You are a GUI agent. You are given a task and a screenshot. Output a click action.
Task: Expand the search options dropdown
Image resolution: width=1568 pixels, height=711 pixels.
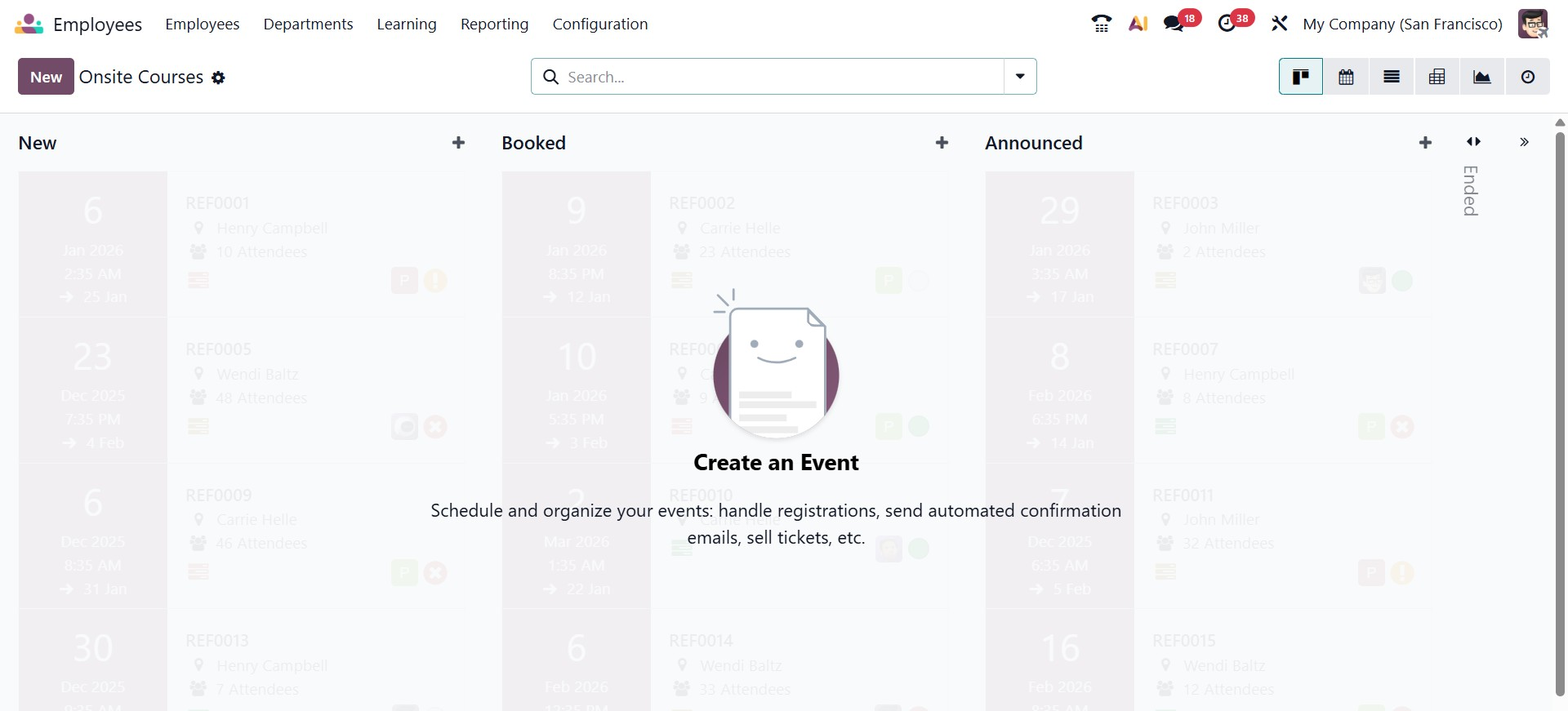point(1020,76)
